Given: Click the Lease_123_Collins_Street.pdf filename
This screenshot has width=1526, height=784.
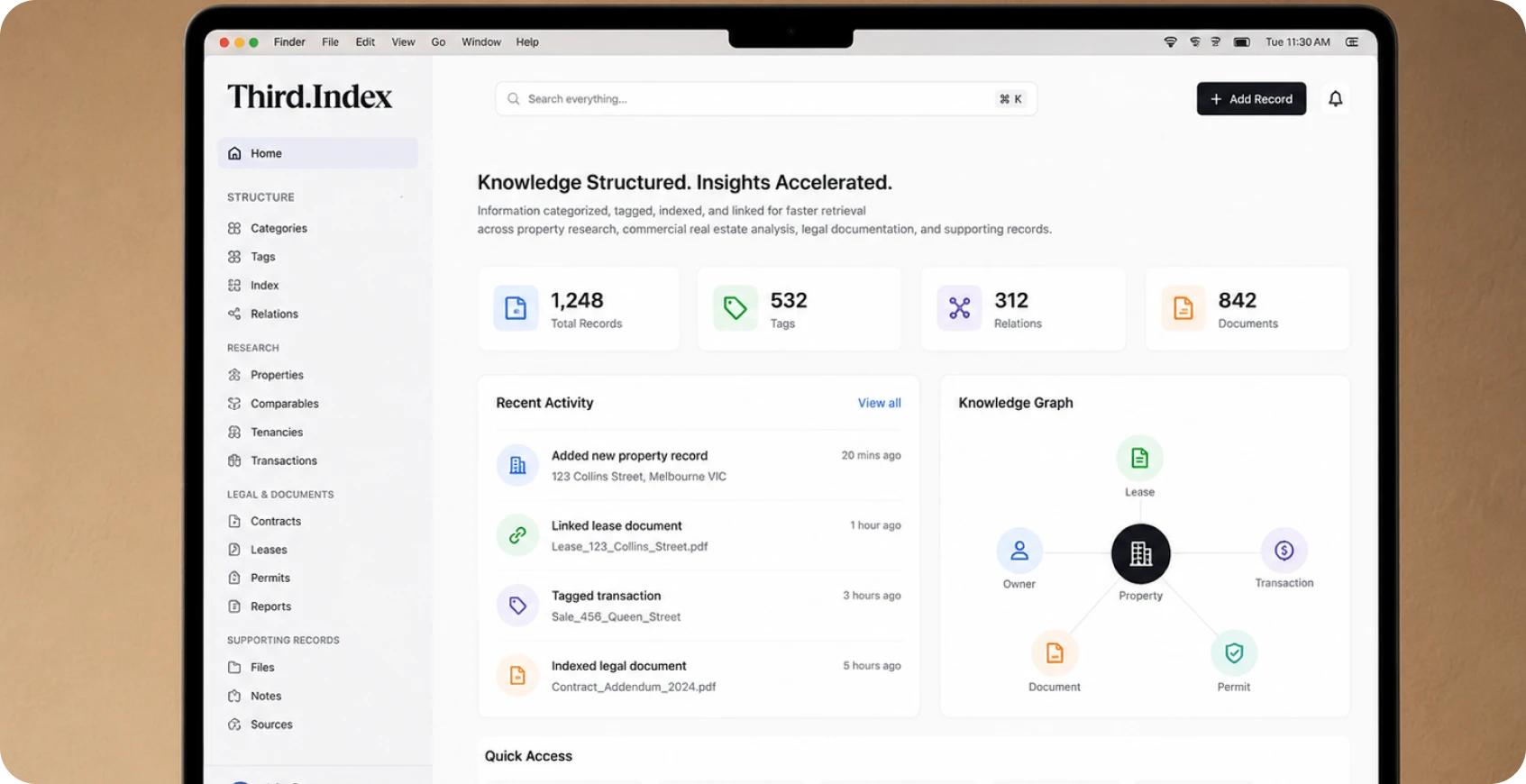Looking at the screenshot, I should click(x=630, y=547).
